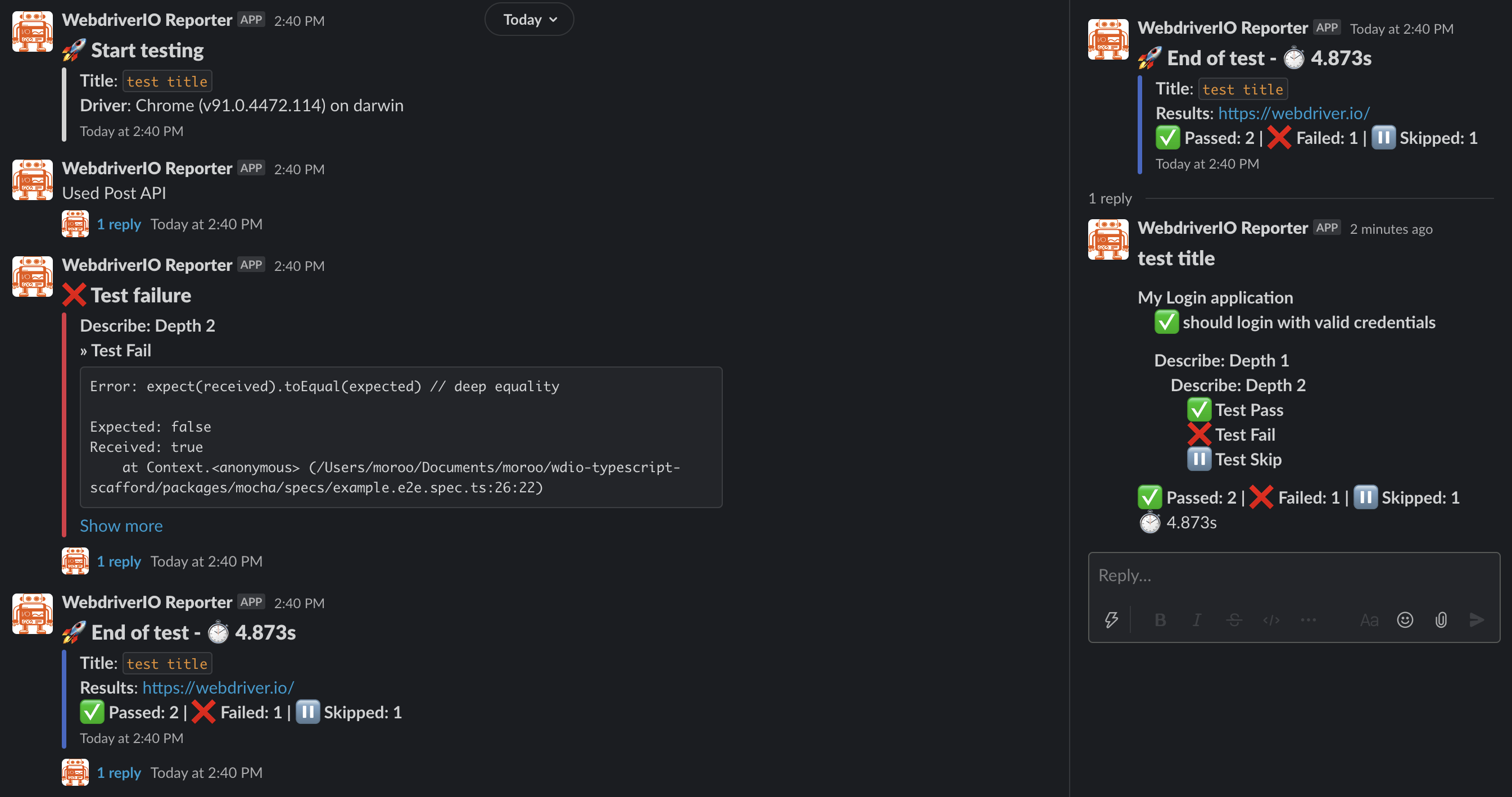Expand Show more on Test failure
The height and width of the screenshot is (797, 1512).
[121, 526]
